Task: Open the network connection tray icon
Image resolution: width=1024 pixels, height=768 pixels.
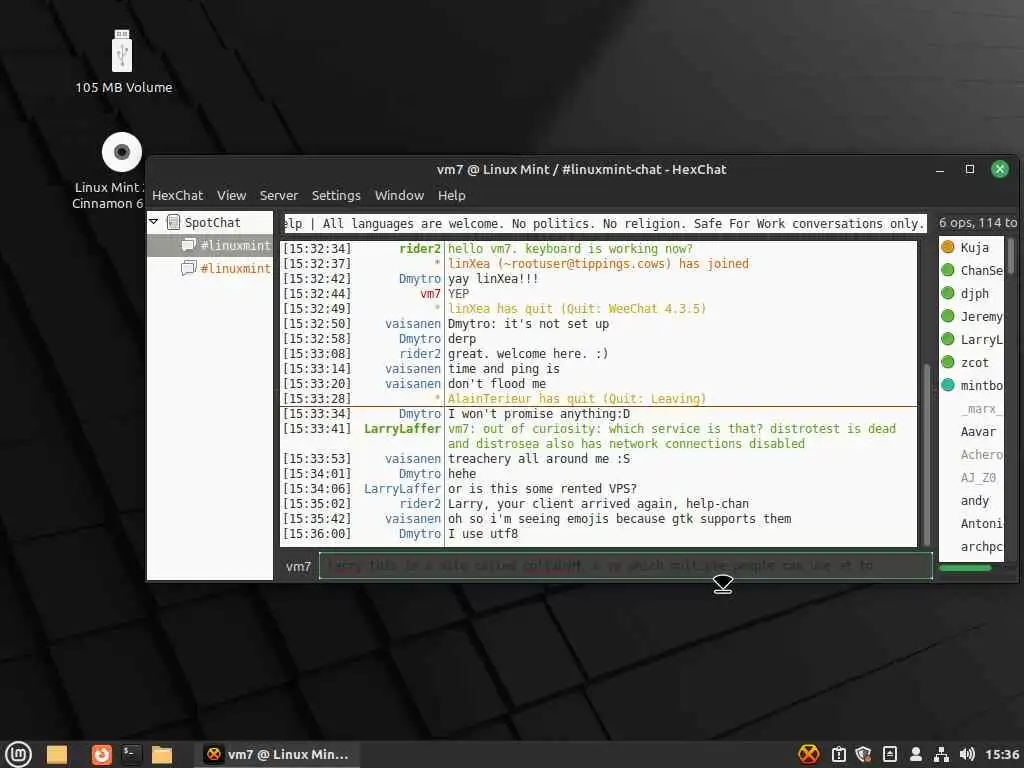Action: click(x=941, y=754)
